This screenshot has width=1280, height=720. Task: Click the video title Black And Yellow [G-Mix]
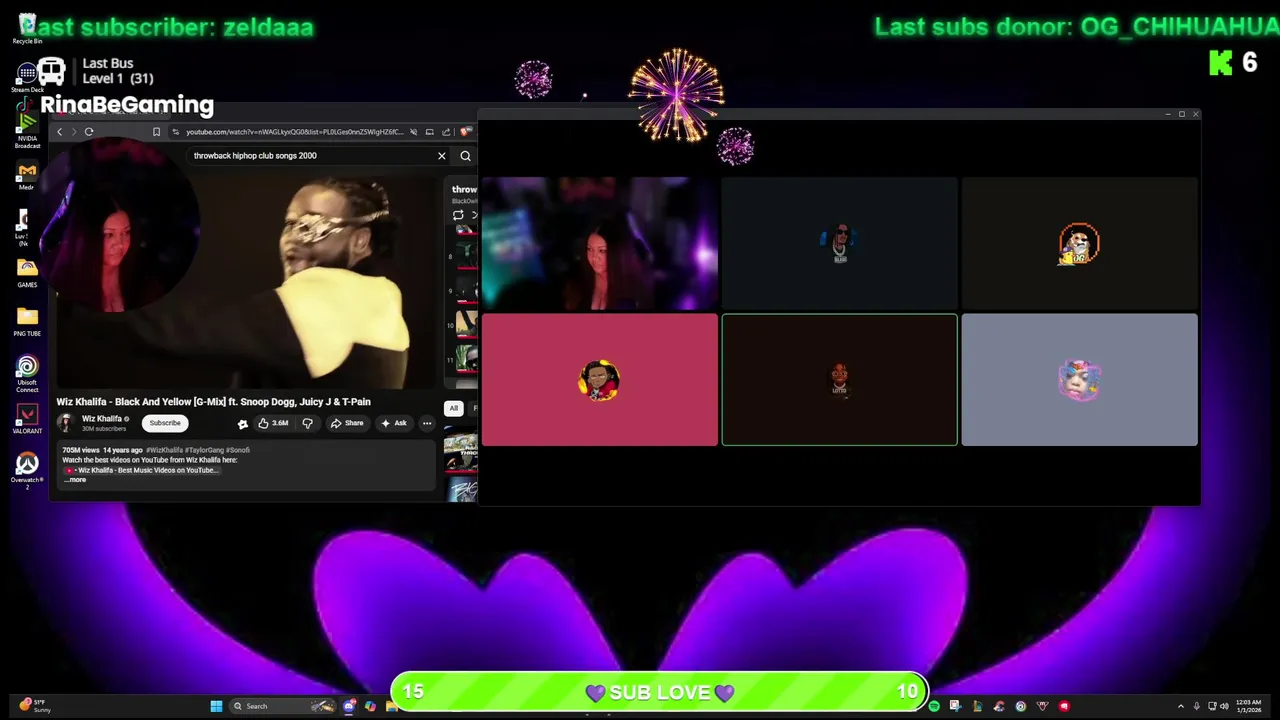click(213, 402)
